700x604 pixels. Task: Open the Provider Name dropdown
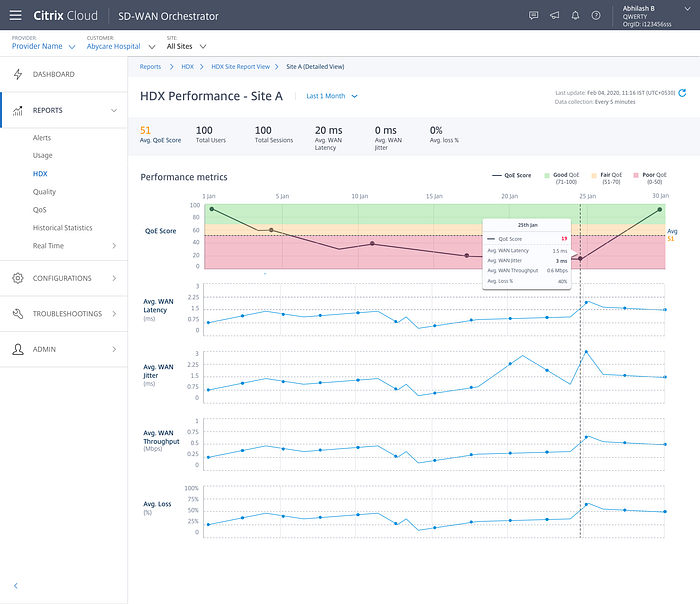click(x=43, y=46)
